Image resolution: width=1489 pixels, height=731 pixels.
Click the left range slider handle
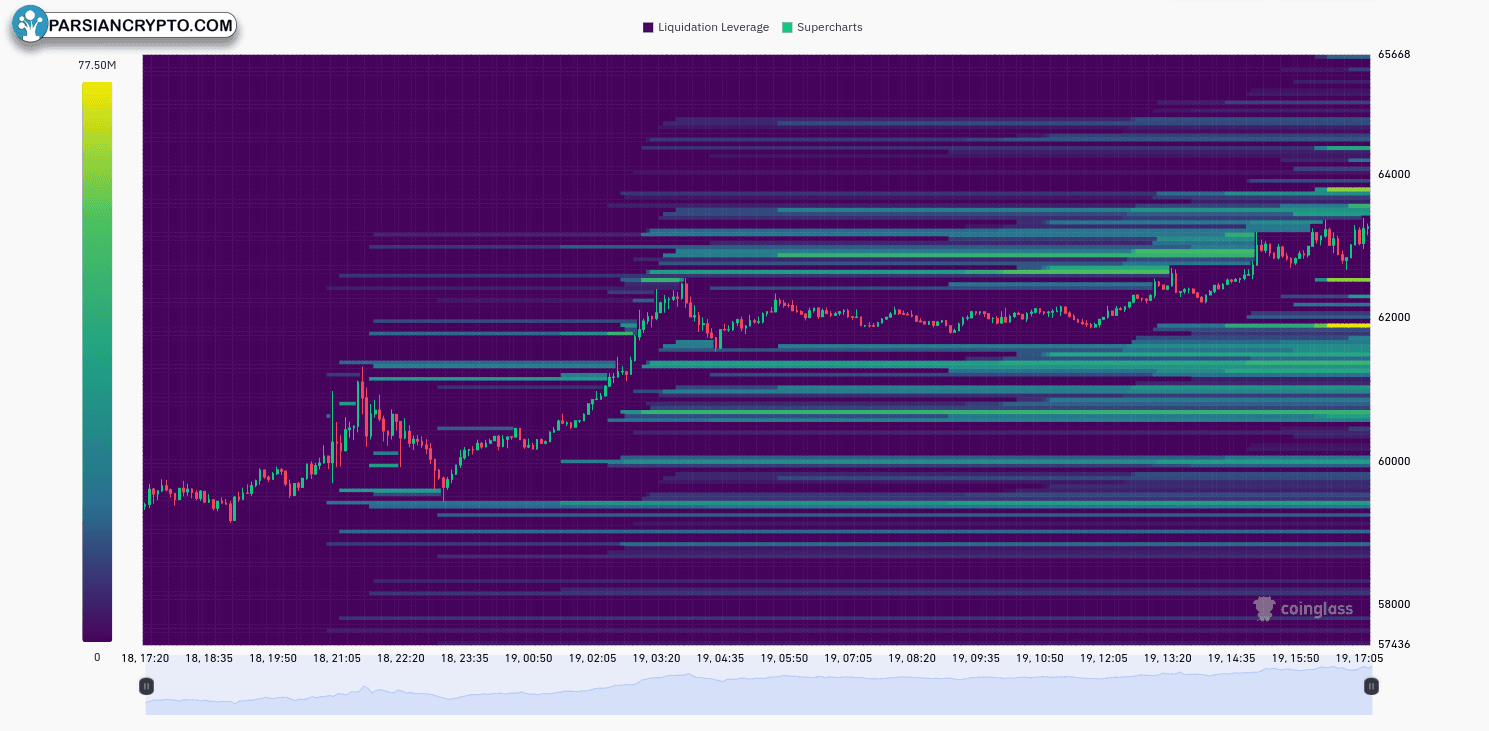(147, 686)
